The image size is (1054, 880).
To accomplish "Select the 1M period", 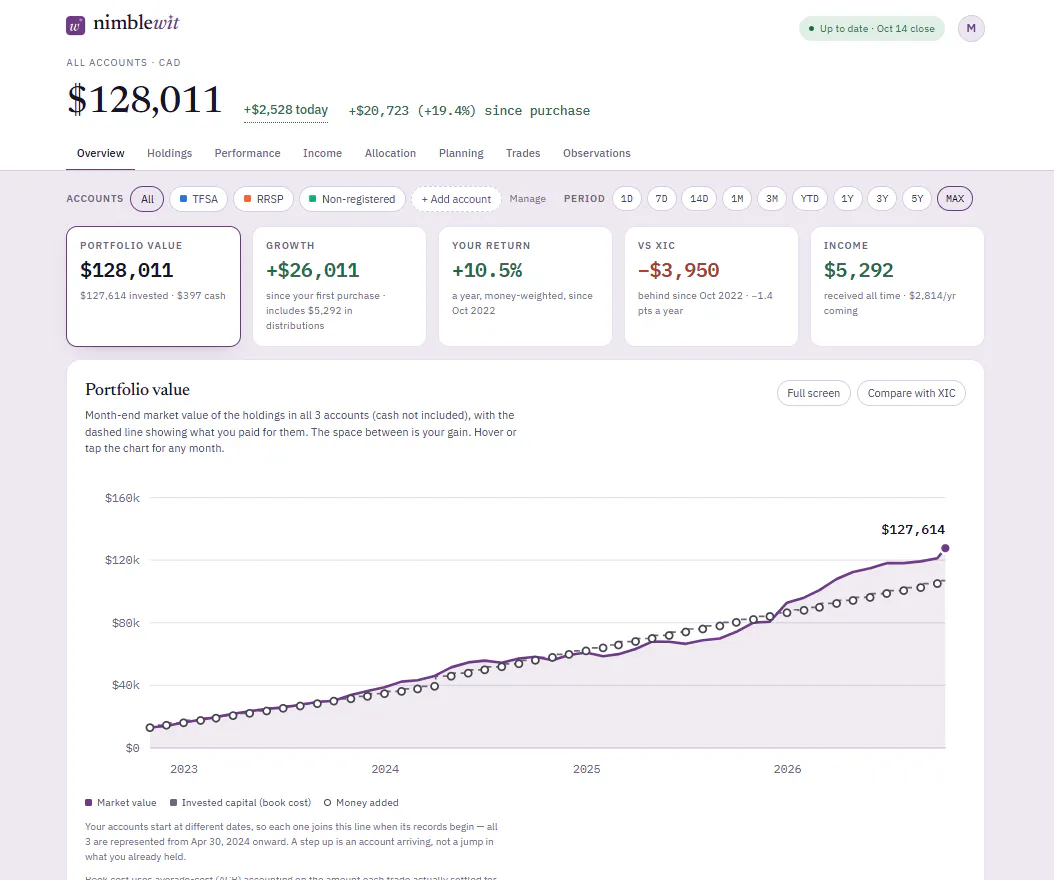I will pyautogui.click(x=737, y=199).
